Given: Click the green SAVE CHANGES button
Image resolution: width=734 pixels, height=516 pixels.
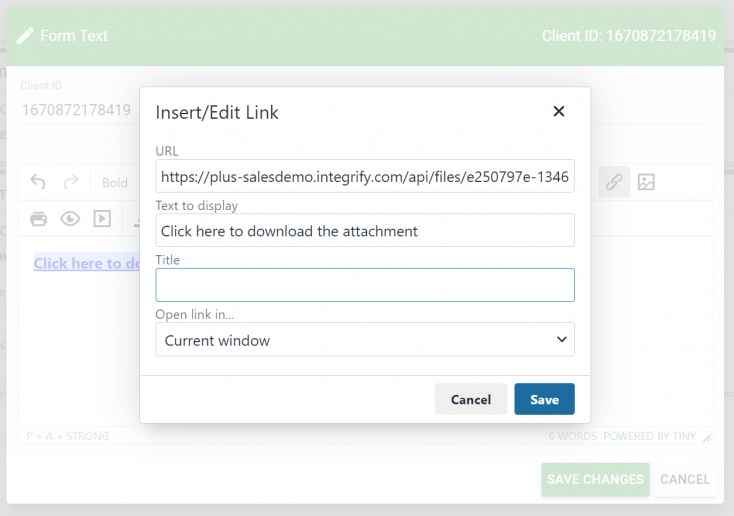Looking at the screenshot, I should click(595, 479).
